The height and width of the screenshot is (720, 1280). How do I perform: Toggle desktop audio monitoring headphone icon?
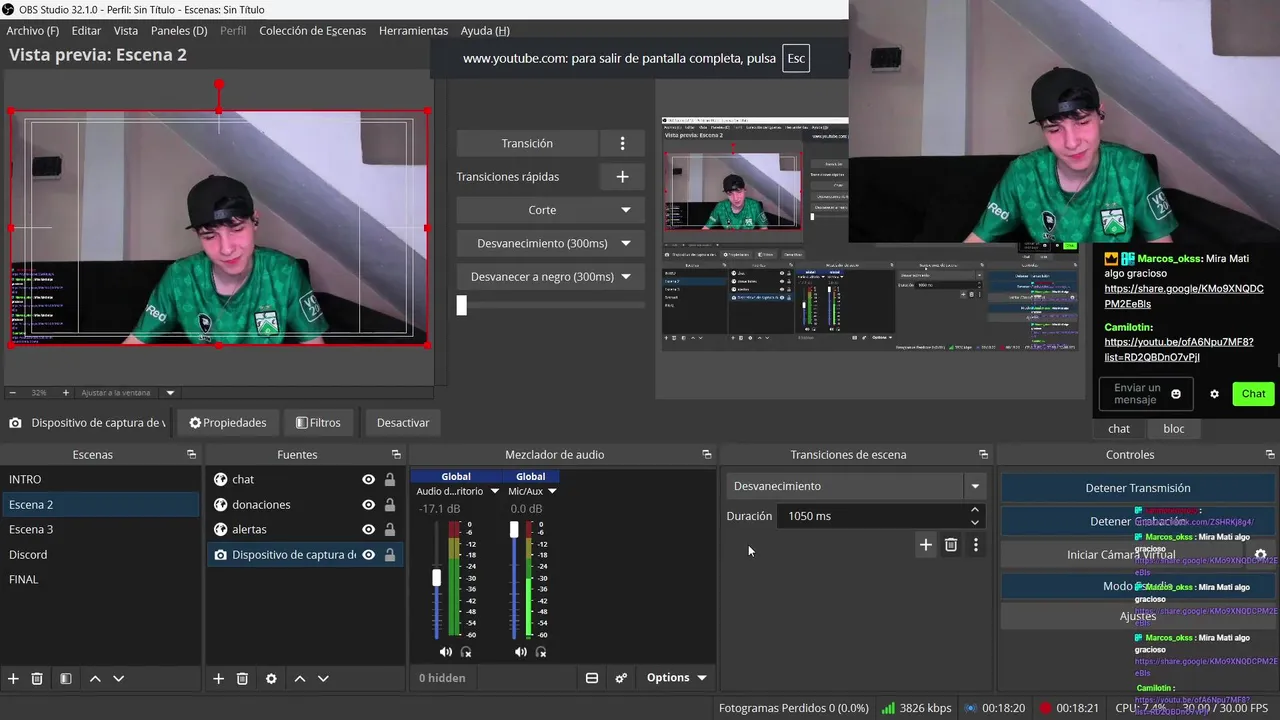tap(466, 652)
